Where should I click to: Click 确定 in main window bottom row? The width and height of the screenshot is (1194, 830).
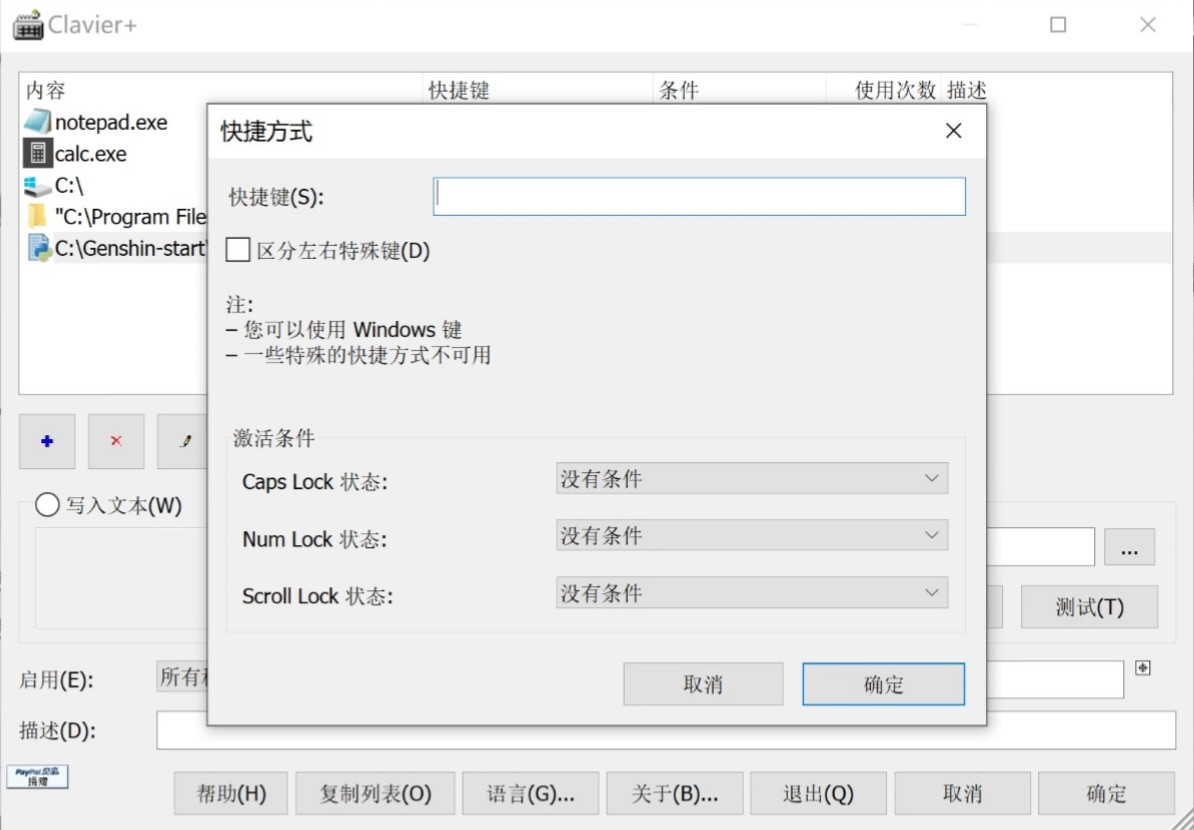point(1106,793)
